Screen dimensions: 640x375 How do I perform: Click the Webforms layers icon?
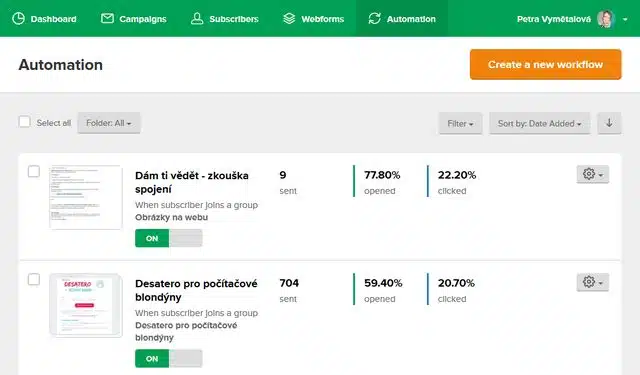[x=289, y=18]
